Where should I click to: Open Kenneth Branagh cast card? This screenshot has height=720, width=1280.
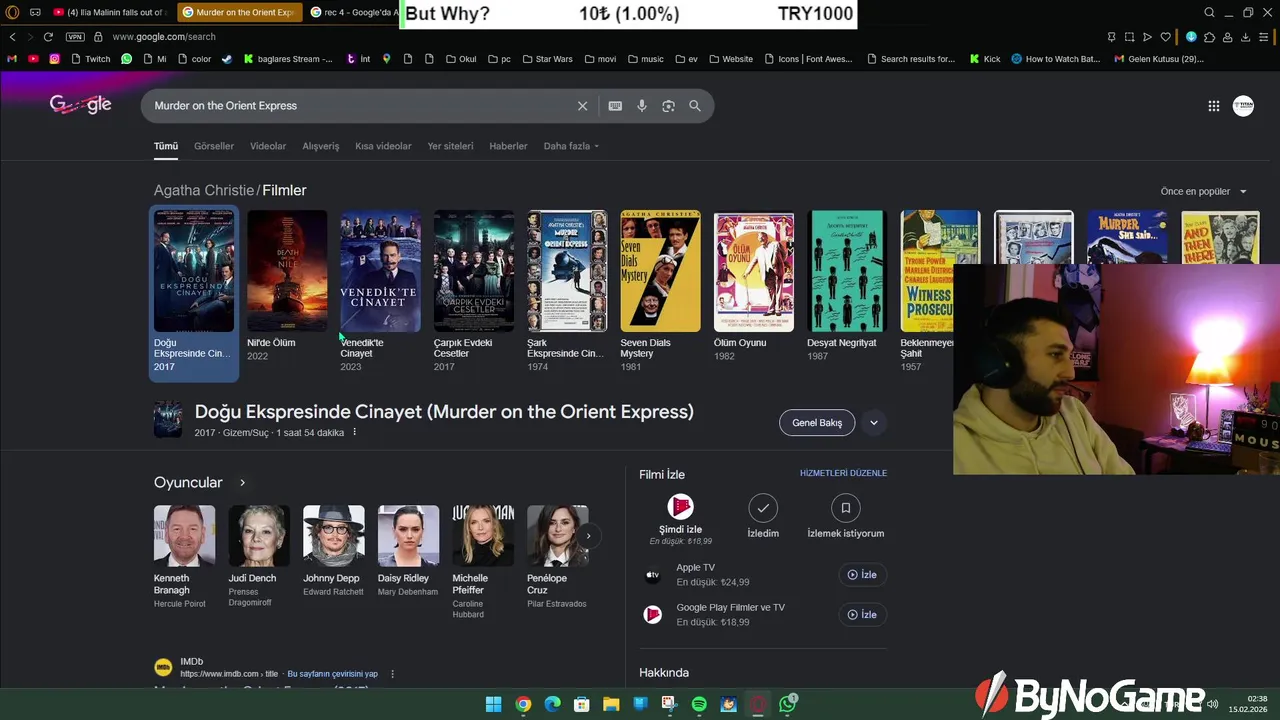click(x=184, y=557)
